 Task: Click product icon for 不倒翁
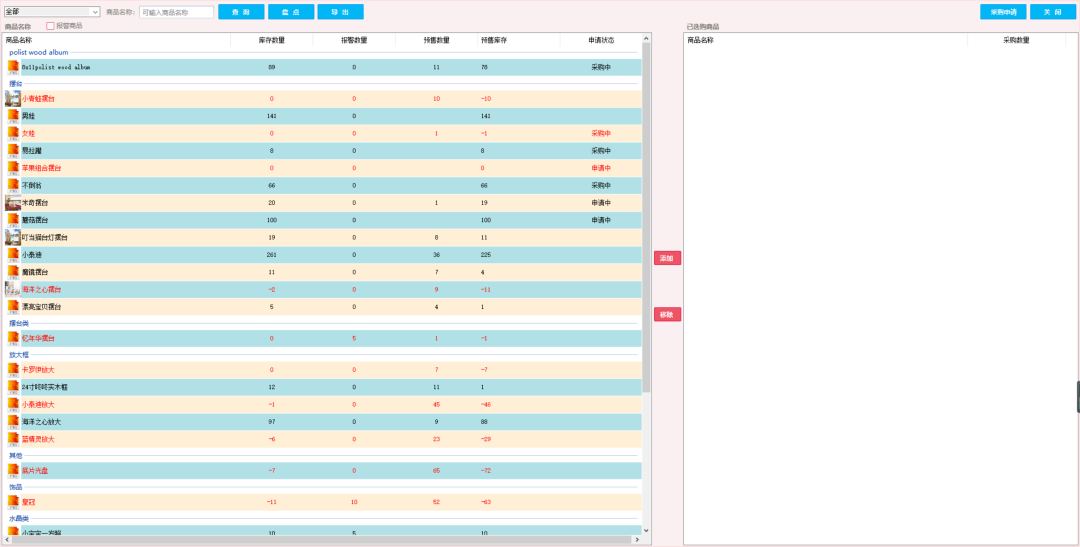(13, 185)
